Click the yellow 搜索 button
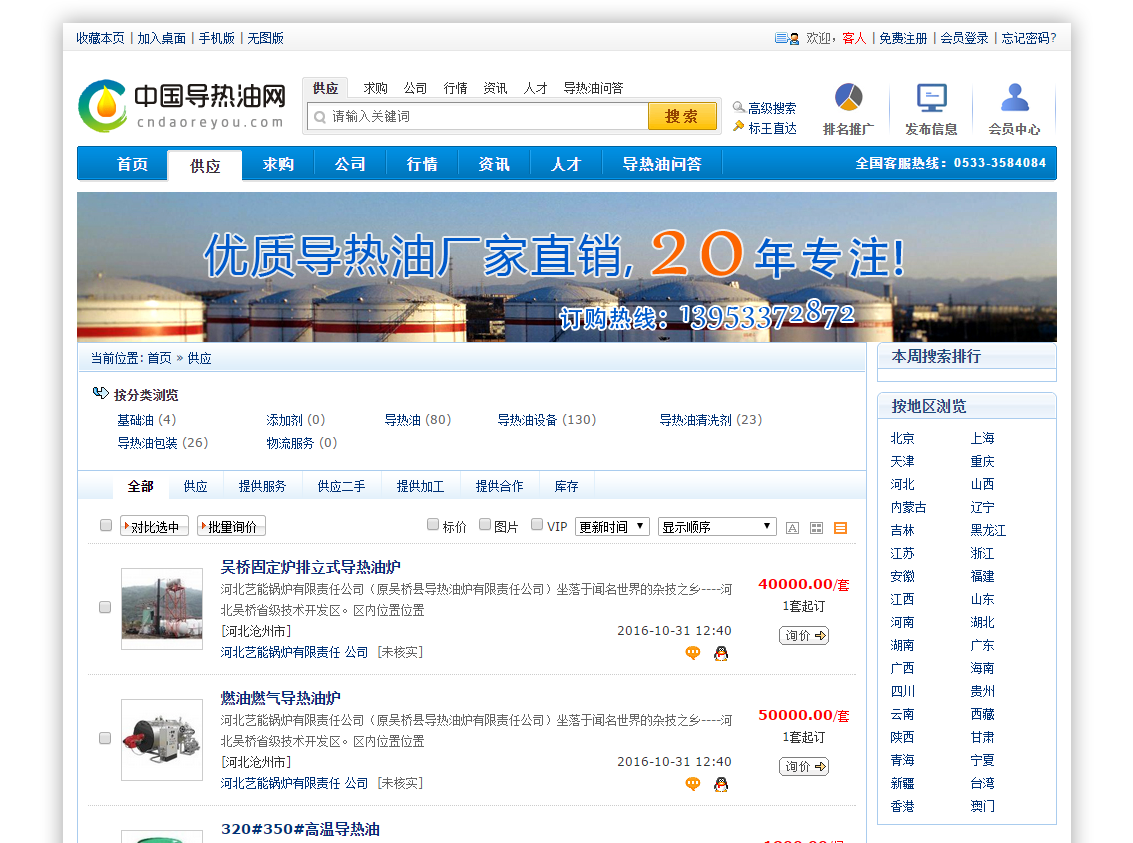This screenshot has width=1133, height=843. coord(682,116)
